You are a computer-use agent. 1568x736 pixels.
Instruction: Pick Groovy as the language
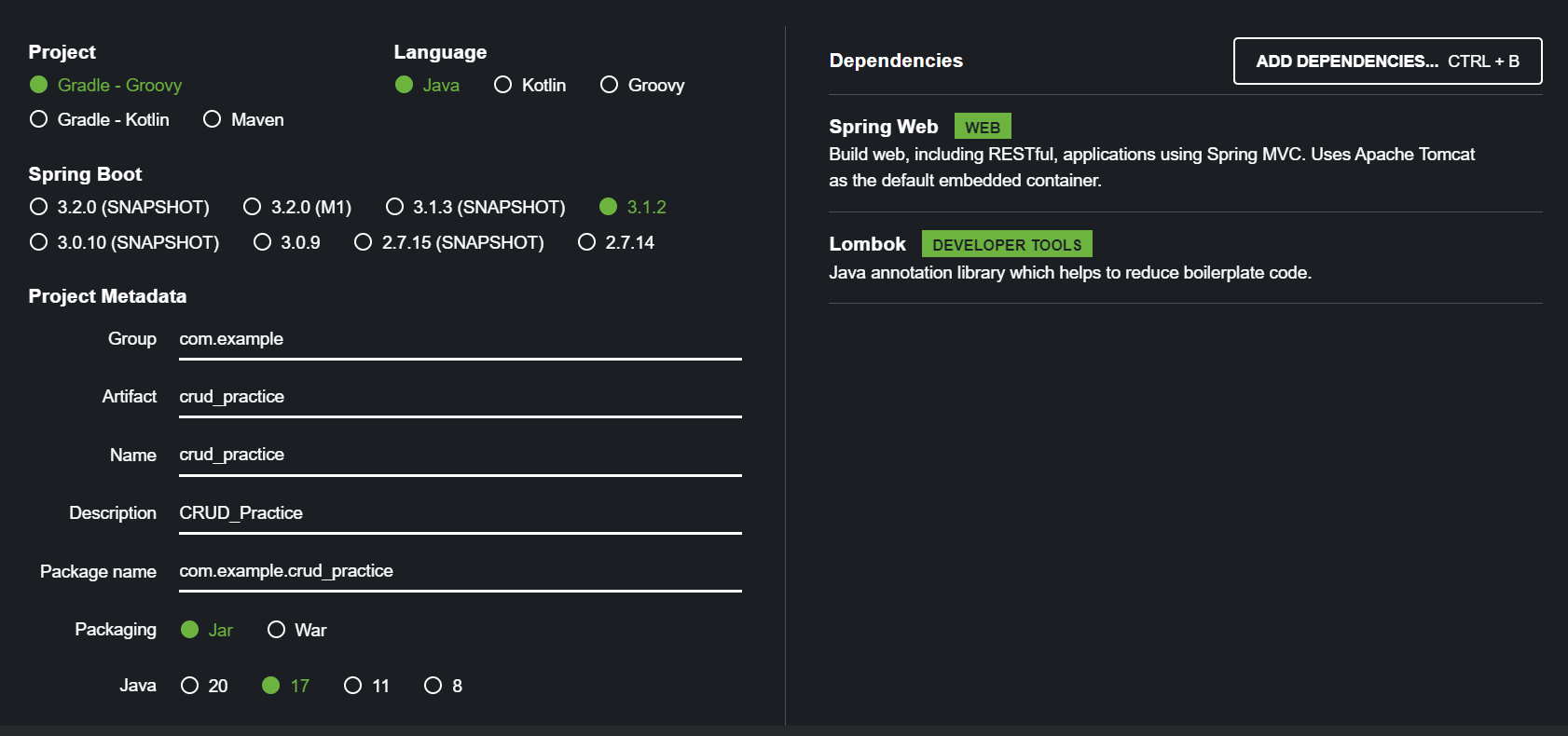pyautogui.click(x=642, y=85)
